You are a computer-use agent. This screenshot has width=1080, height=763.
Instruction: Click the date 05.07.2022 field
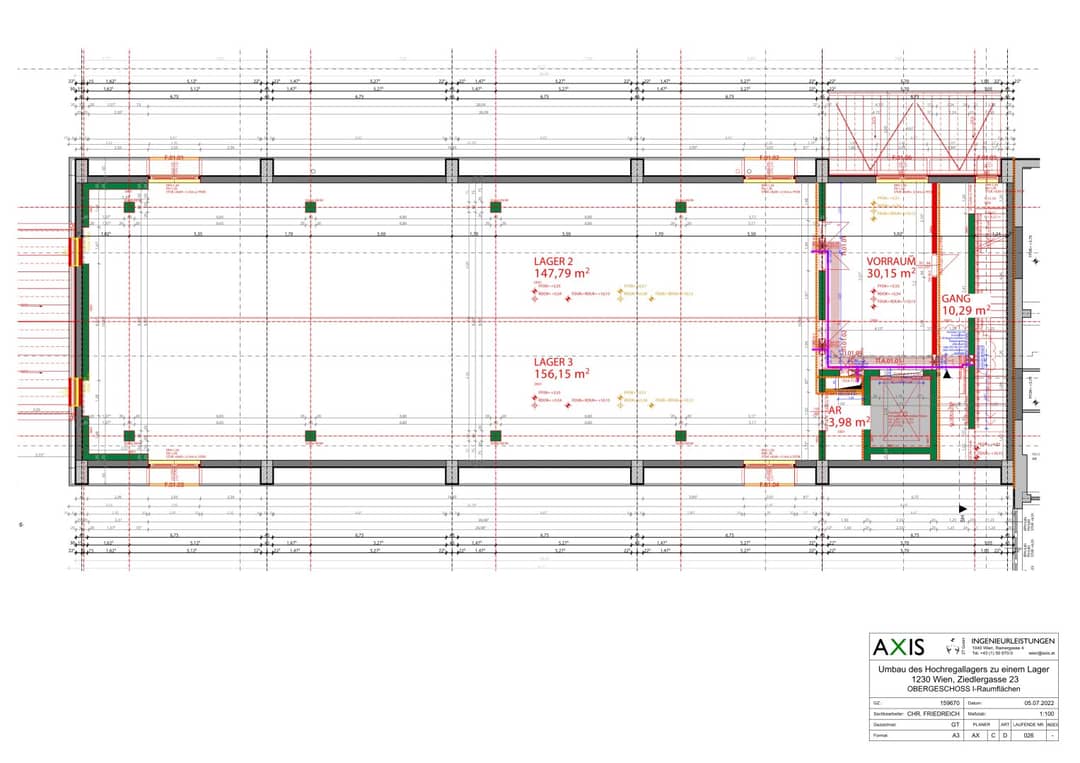[1039, 703]
